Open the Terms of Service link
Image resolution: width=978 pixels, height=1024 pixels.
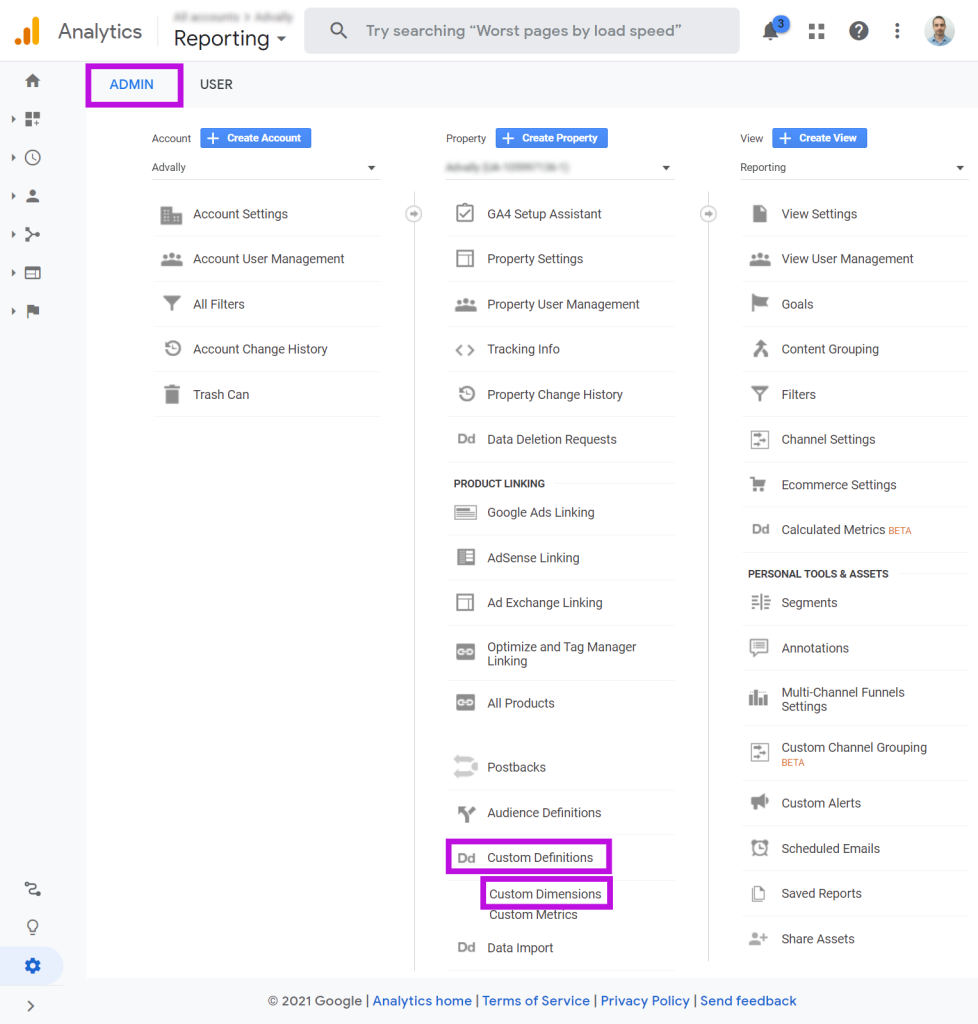click(535, 1000)
